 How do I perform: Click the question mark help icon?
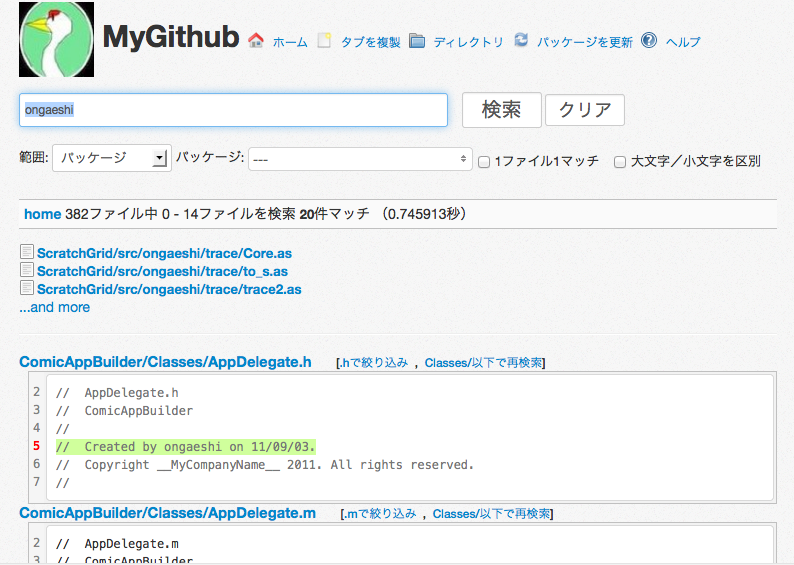649,40
